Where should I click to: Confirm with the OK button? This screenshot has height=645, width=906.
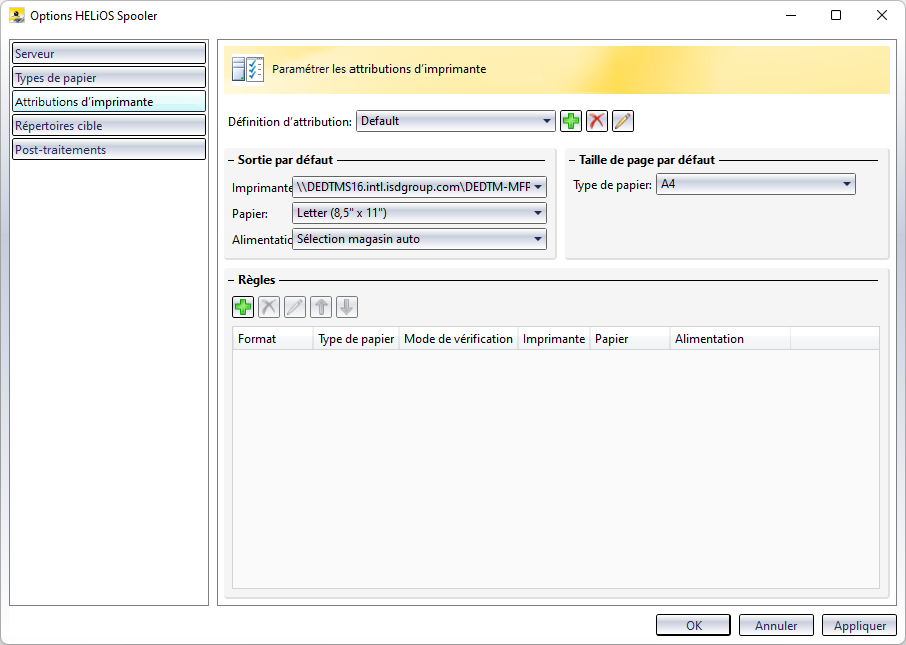coord(693,625)
